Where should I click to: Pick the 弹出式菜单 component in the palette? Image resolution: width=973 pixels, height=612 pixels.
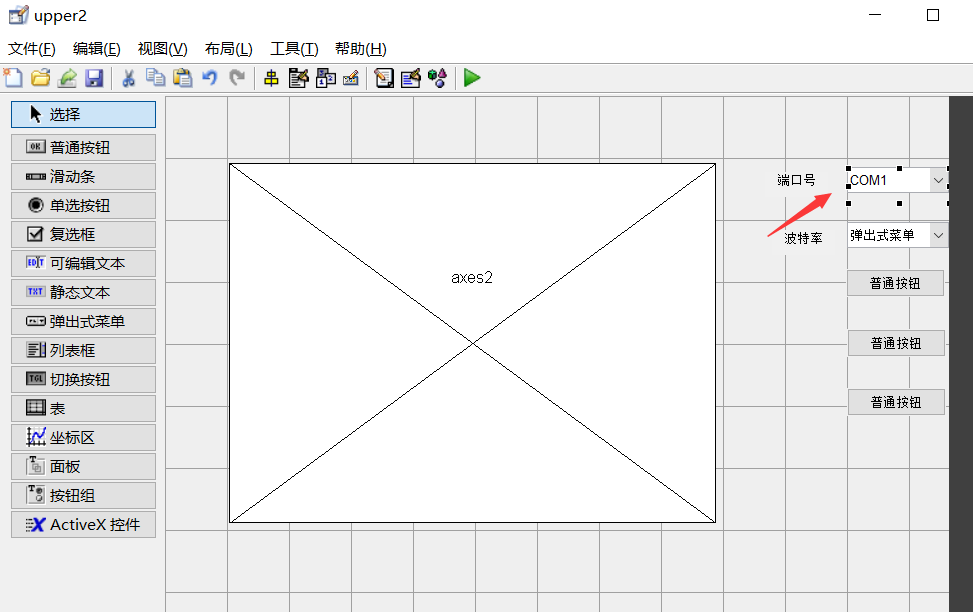tap(83, 322)
